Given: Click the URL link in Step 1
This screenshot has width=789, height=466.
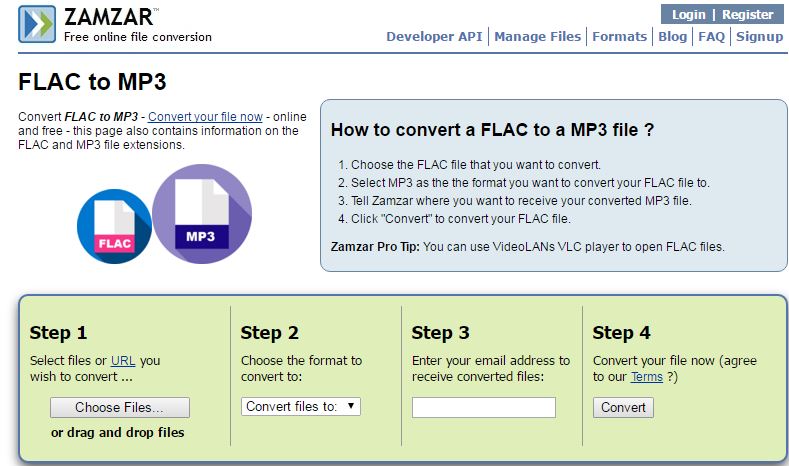Looking at the screenshot, I should coord(123,360).
